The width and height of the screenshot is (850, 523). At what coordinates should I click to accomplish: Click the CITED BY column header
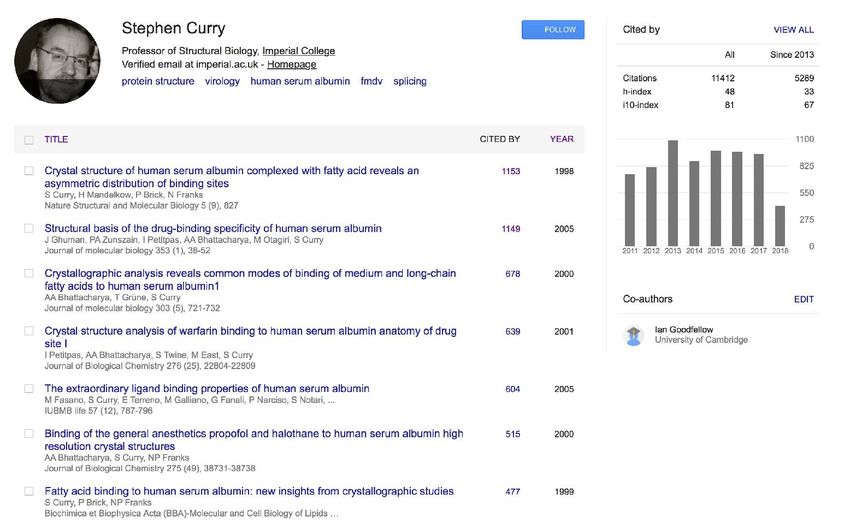pyautogui.click(x=500, y=139)
